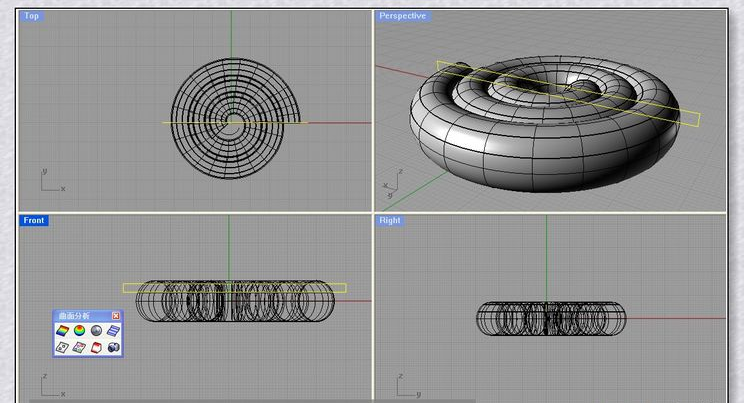The height and width of the screenshot is (403, 744).
Task: Click the square icon with two circles
Action: coord(62,347)
